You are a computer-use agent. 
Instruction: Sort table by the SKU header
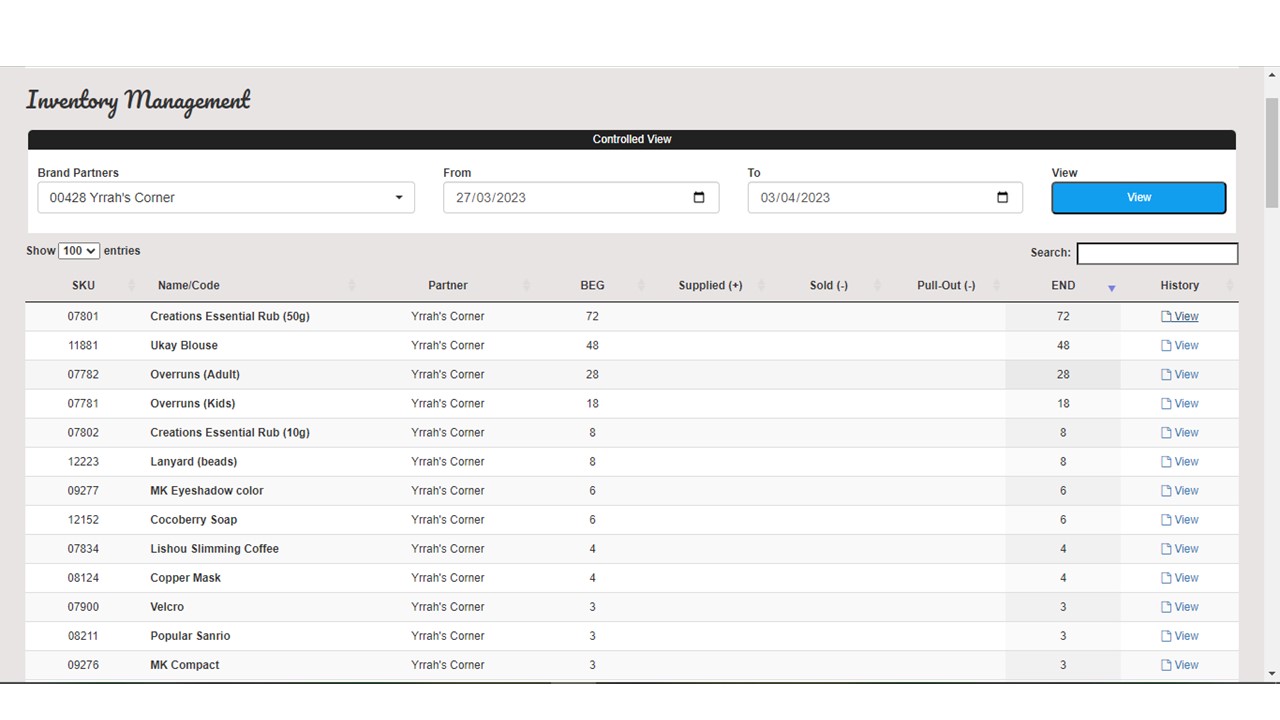point(83,286)
